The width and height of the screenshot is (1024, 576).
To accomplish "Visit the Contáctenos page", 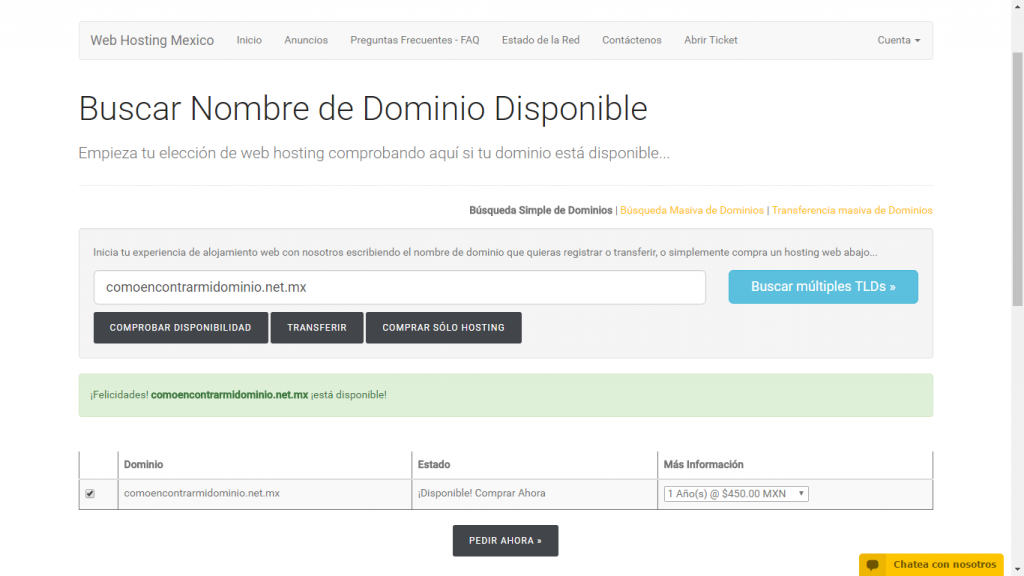I will [631, 40].
